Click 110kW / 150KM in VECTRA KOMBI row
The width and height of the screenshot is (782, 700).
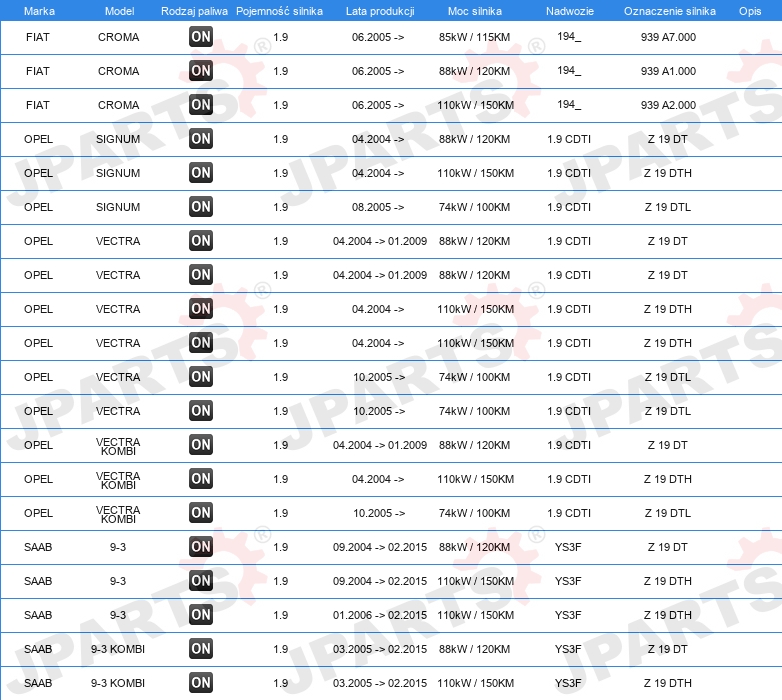click(x=475, y=479)
